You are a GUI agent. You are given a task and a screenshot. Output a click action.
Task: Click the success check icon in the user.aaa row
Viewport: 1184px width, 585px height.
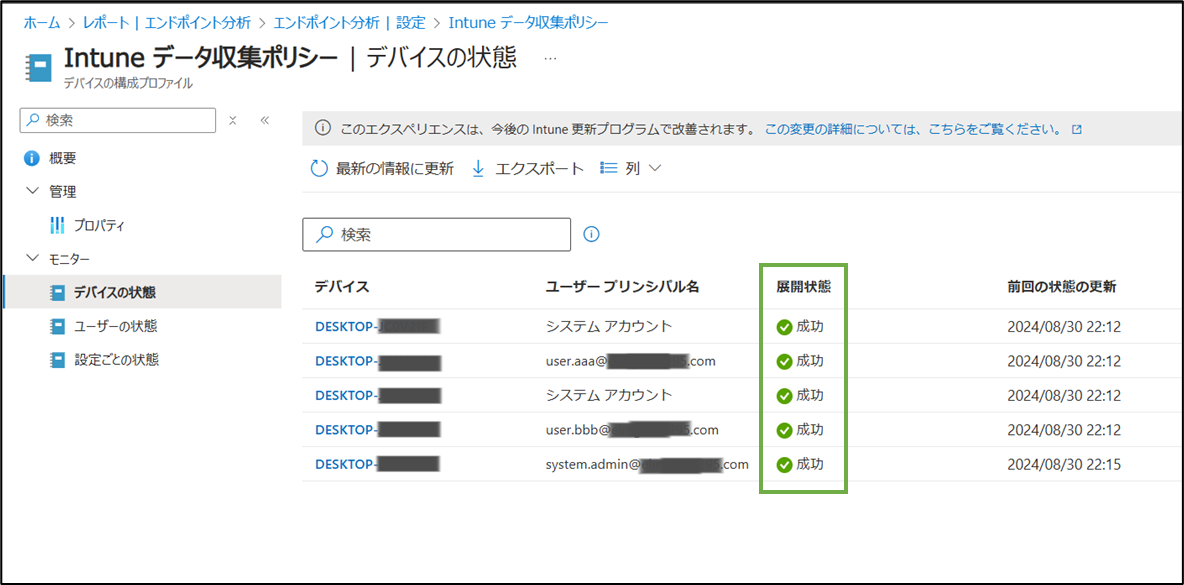(x=784, y=362)
